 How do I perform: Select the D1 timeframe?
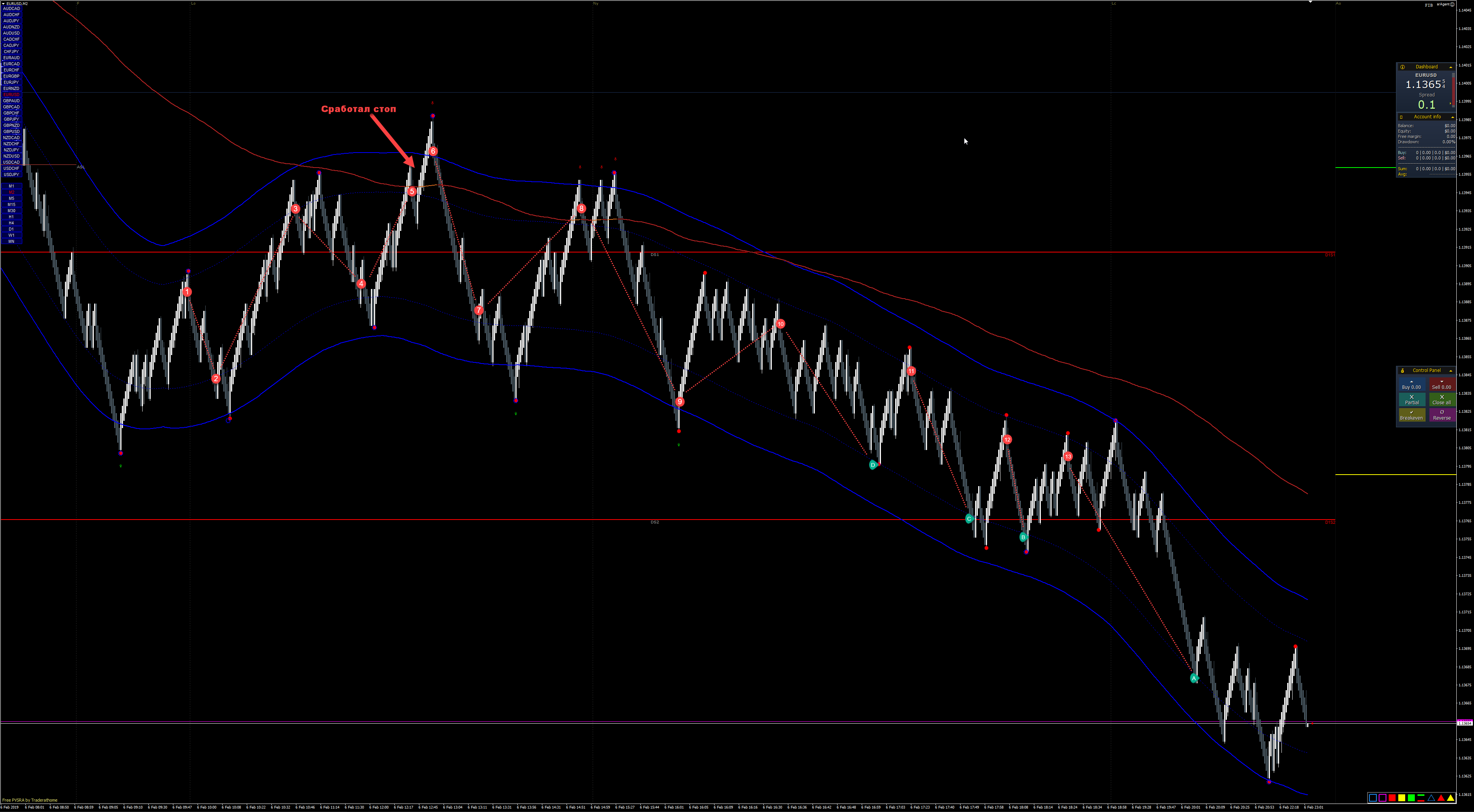12,229
